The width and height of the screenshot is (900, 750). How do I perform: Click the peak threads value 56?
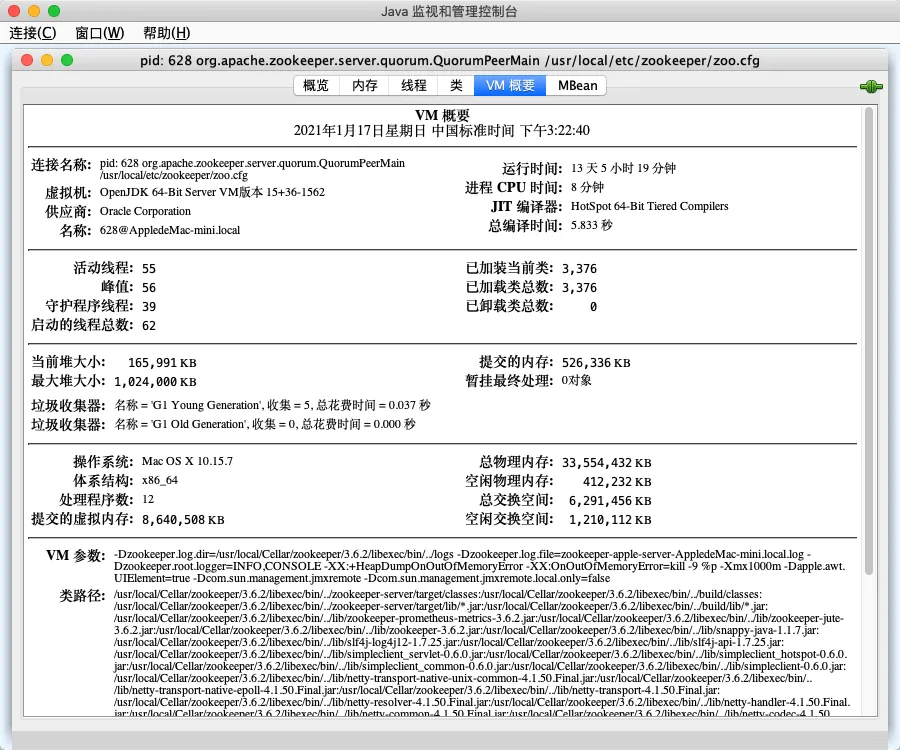coord(149,287)
